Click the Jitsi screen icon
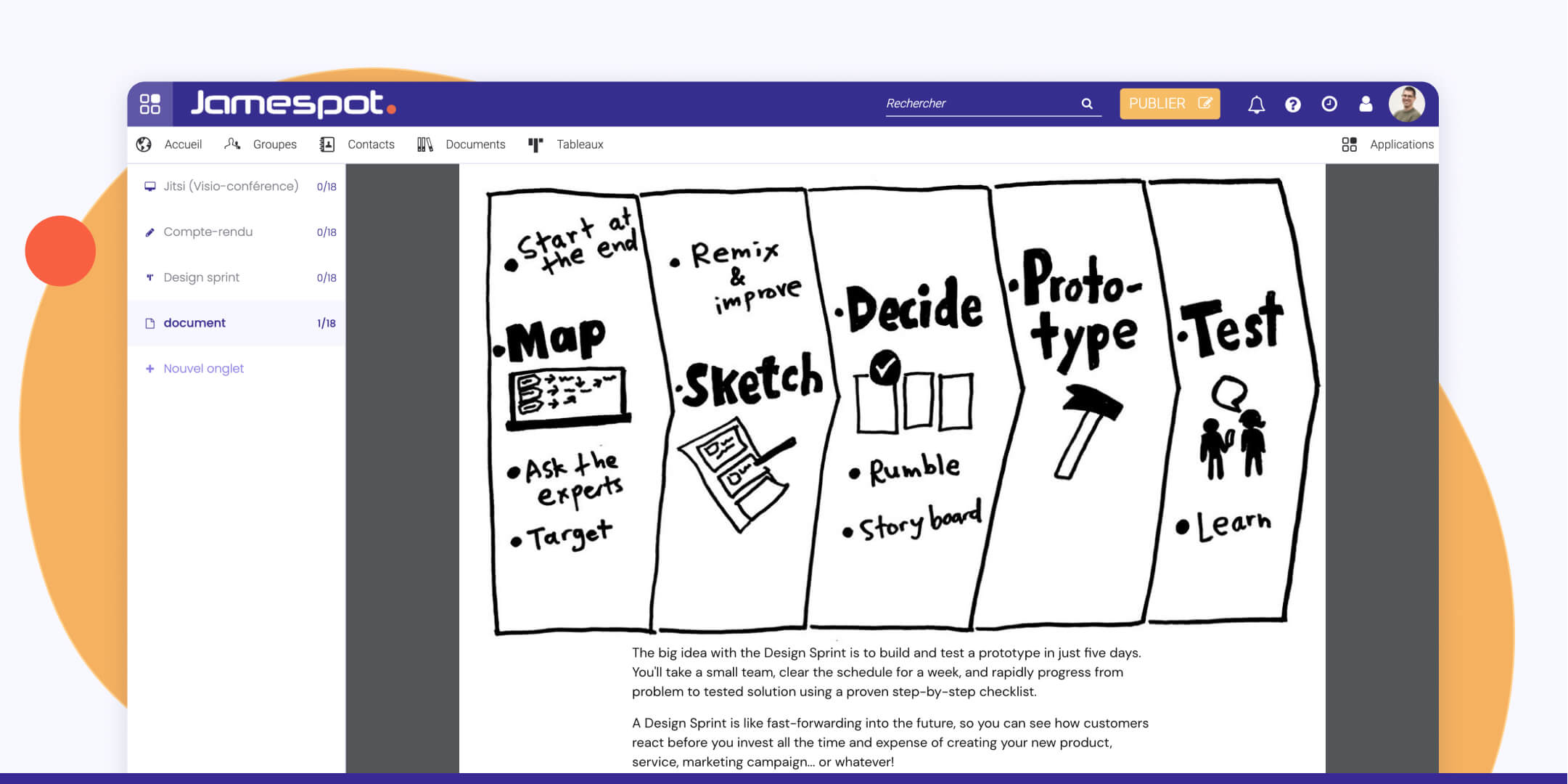The width and height of the screenshot is (1568, 784). (x=149, y=187)
